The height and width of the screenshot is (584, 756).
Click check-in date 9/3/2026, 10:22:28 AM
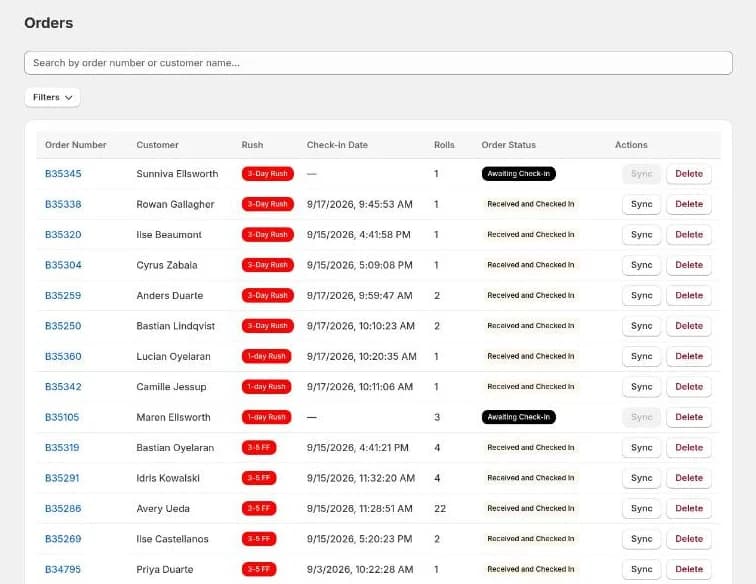click(360, 569)
